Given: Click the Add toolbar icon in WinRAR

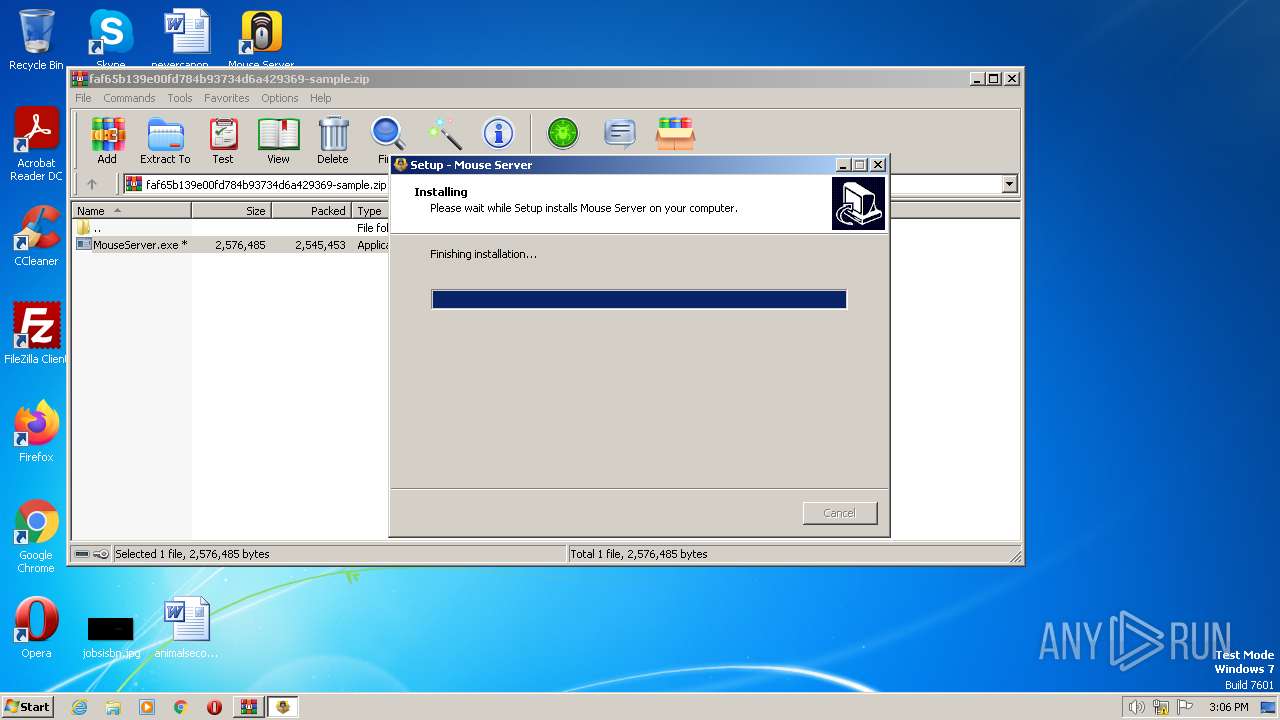Looking at the screenshot, I should [107, 140].
